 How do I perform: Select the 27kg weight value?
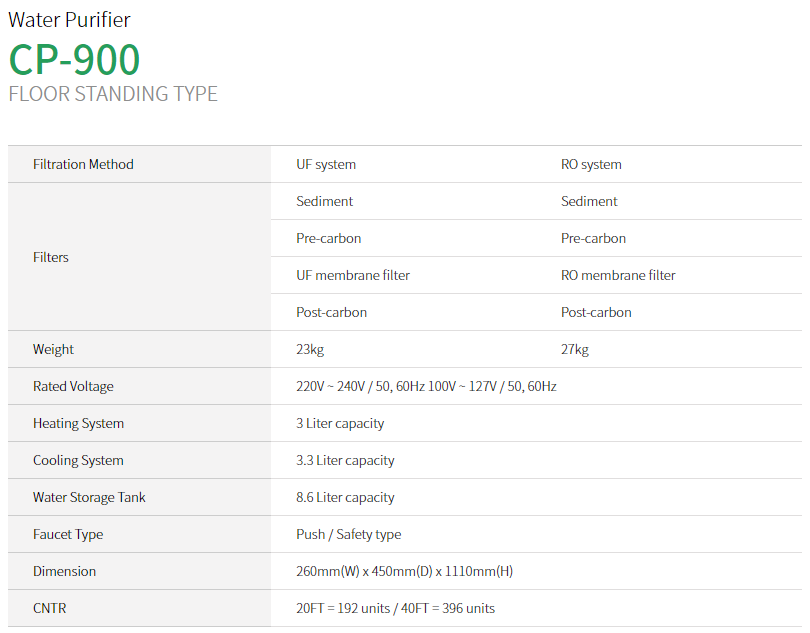[x=575, y=349]
